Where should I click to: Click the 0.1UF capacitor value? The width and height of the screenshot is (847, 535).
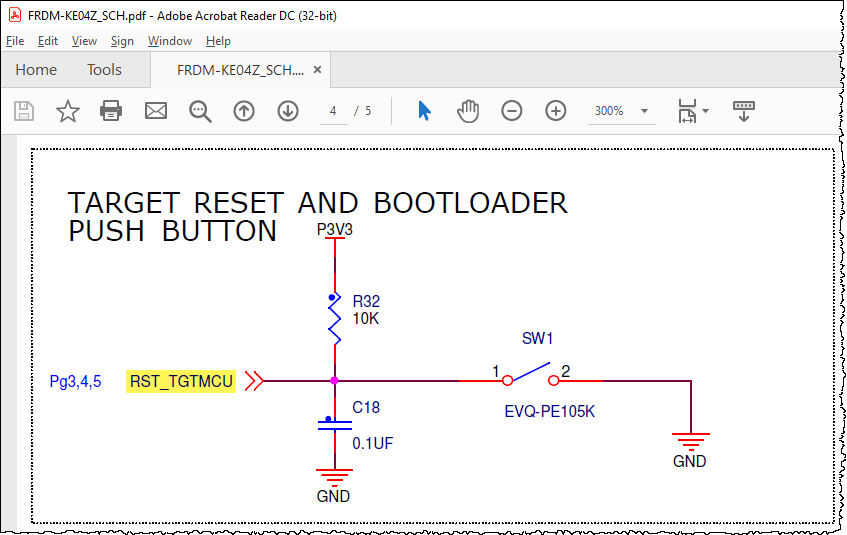[373, 444]
